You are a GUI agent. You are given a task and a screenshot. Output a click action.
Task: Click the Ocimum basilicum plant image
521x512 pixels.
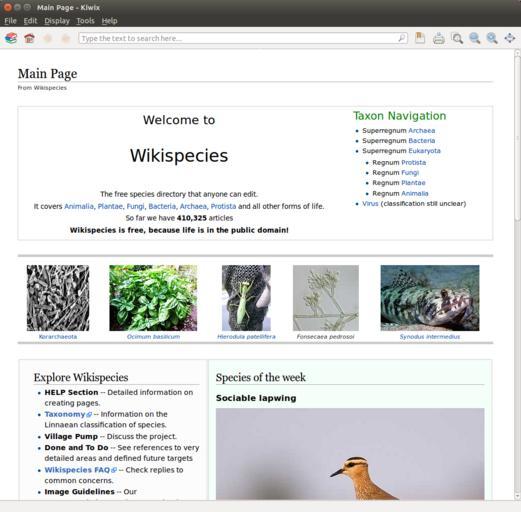click(x=153, y=298)
